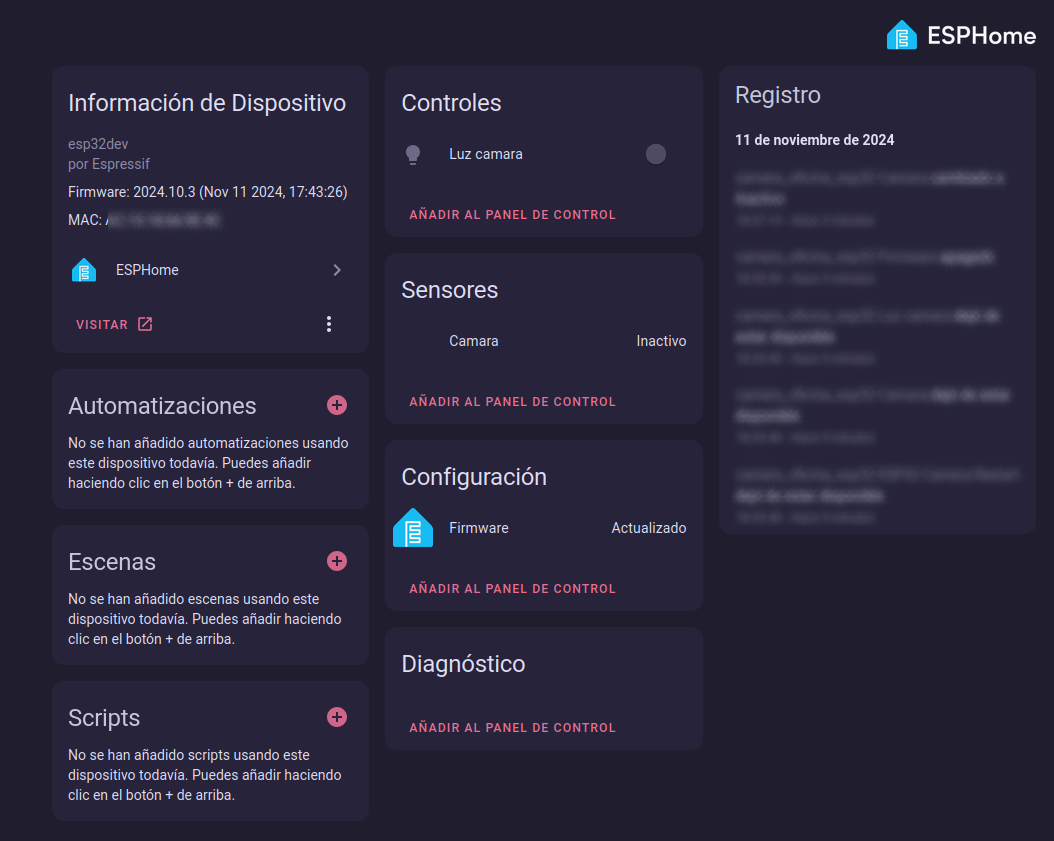Click VISITAR to open device page
The image size is (1054, 841).
(114, 324)
